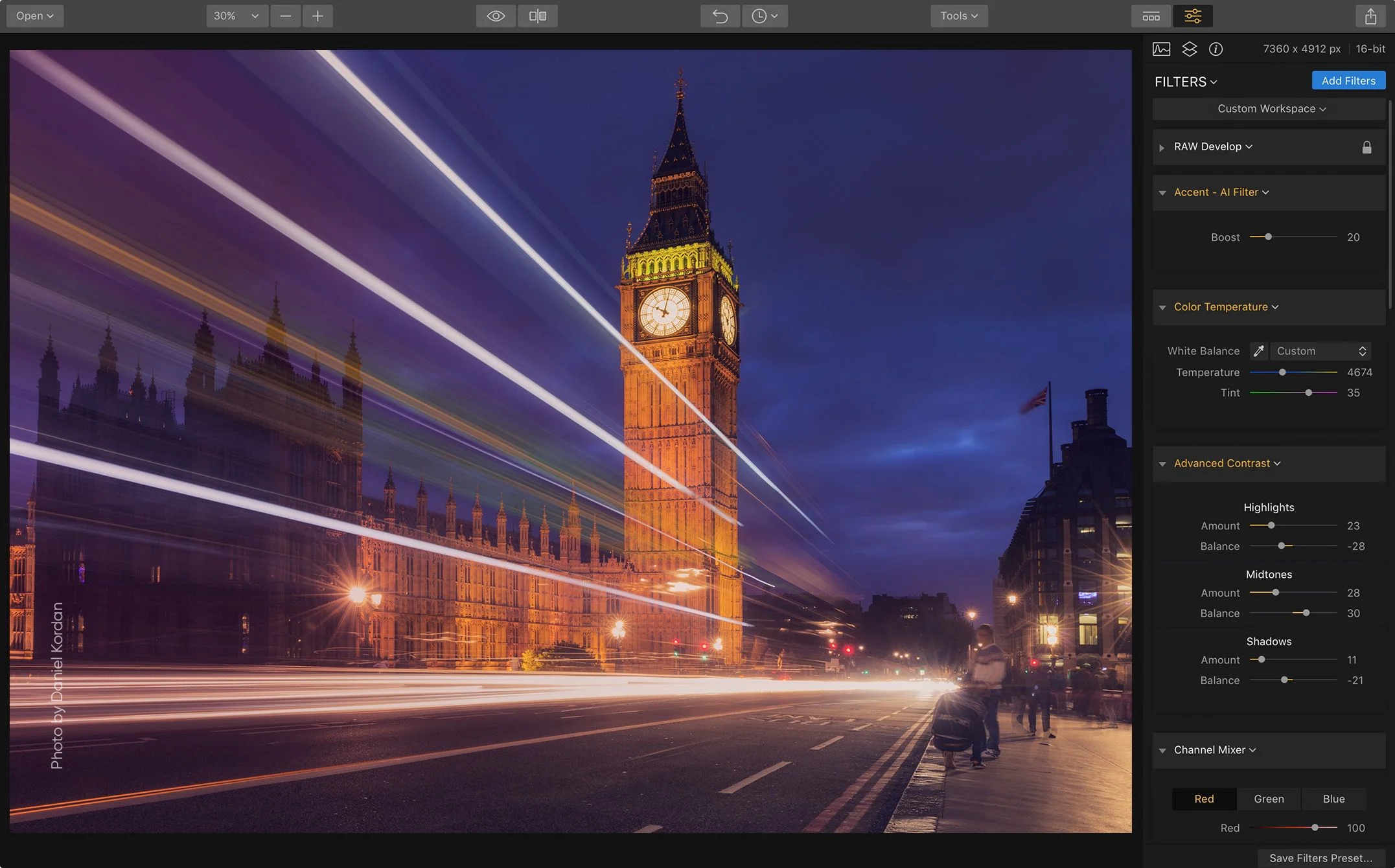Collapse the Advanced Contrast filter
The width and height of the screenshot is (1395, 868).
click(1162, 463)
